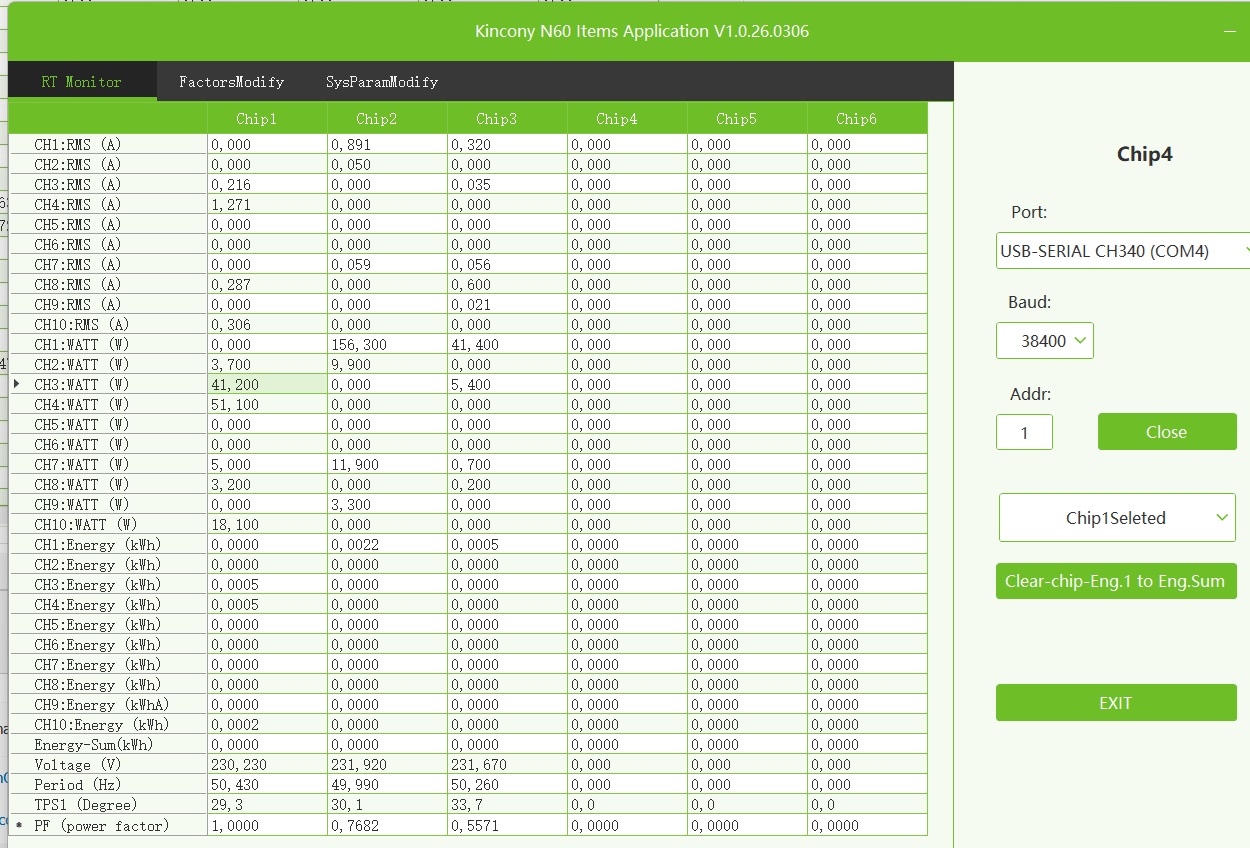The height and width of the screenshot is (848, 1250).
Task: Click the Chip1 Voltage cell showing 230,230
Action: (266, 765)
